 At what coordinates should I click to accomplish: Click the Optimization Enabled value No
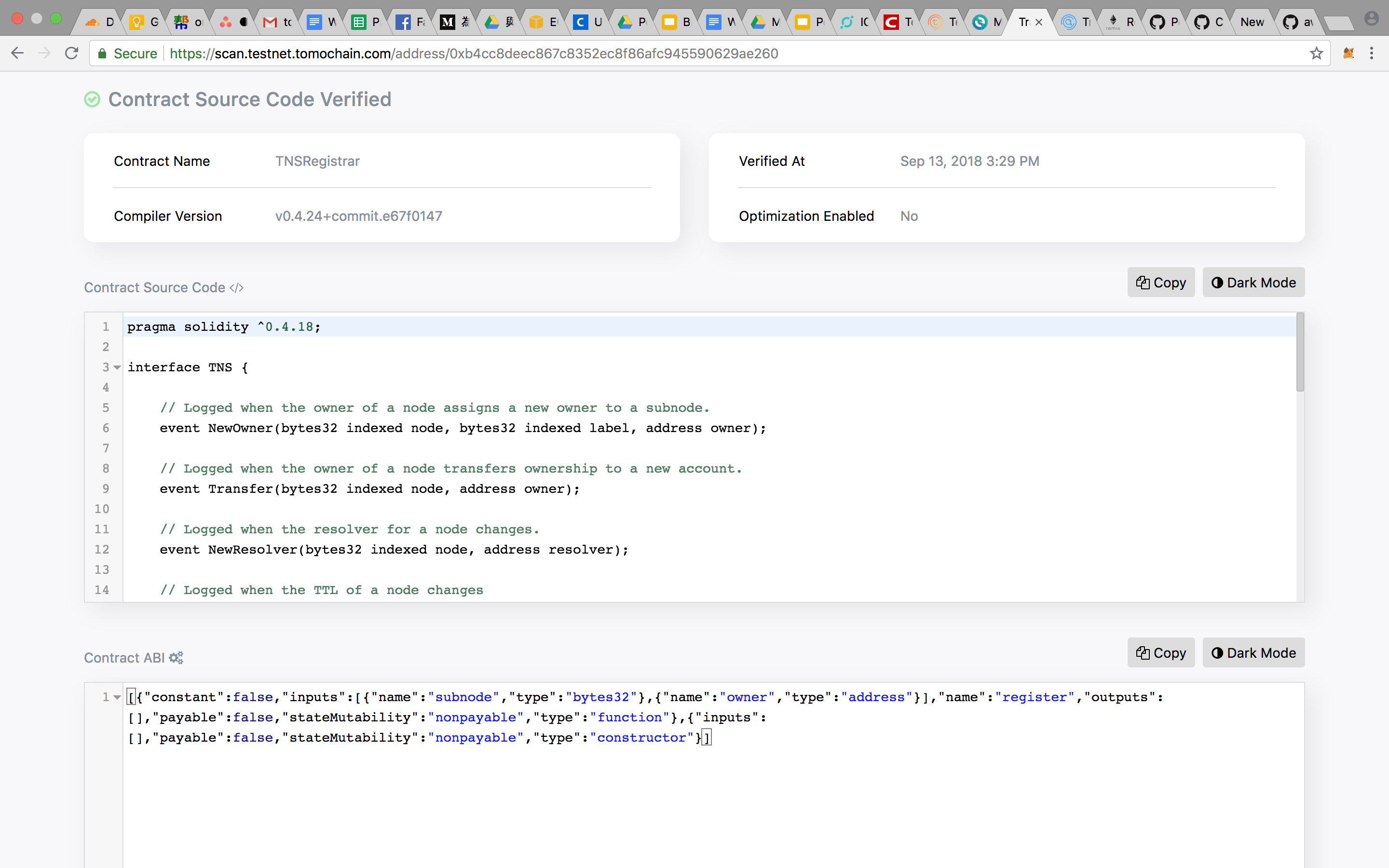click(909, 217)
